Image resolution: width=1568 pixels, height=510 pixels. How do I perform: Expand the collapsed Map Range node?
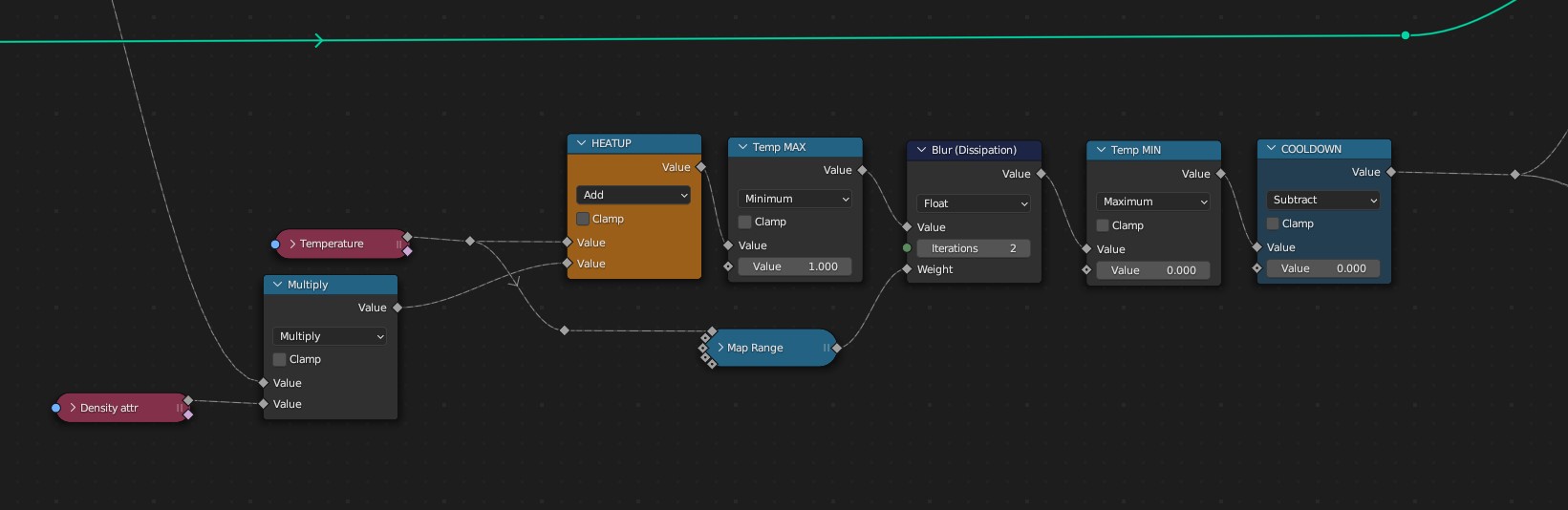(x=721, y=348)
